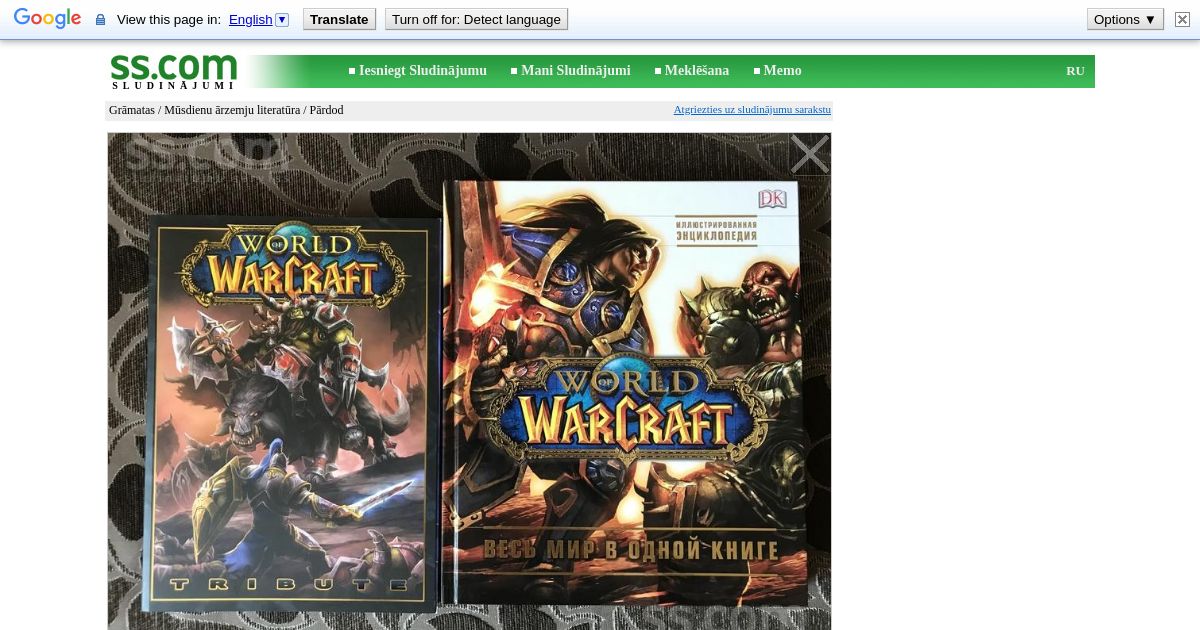The image size is (1200, 630).
Task: Open the Options dropdown menu
Action: (1125, 19)
